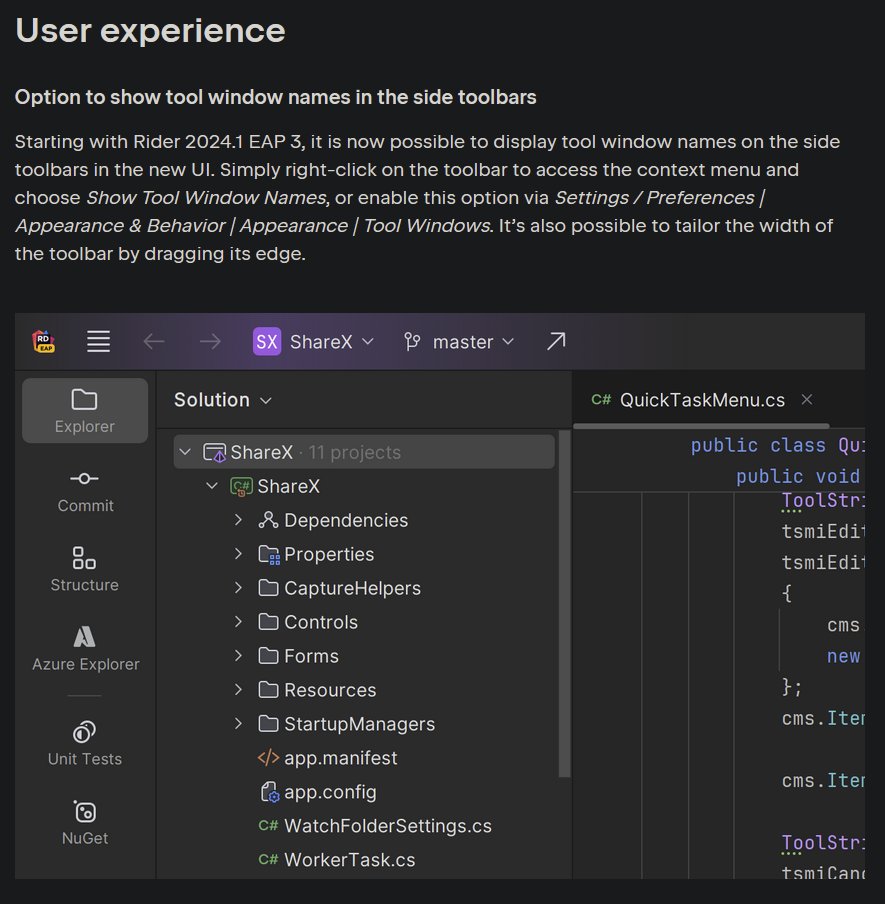
Task: Collapse the ShareX 11 projects node
Action: coord(185,452)
